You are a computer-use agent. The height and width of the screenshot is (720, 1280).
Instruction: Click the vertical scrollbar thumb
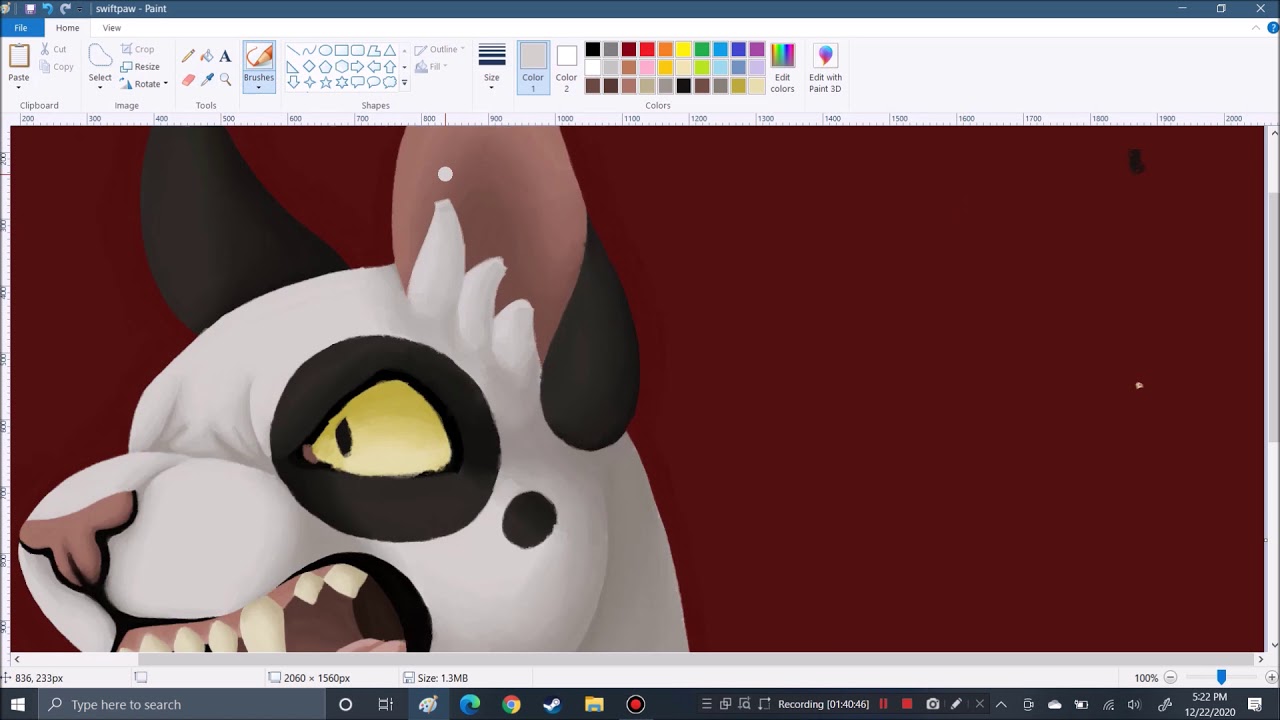(1273, 315)
